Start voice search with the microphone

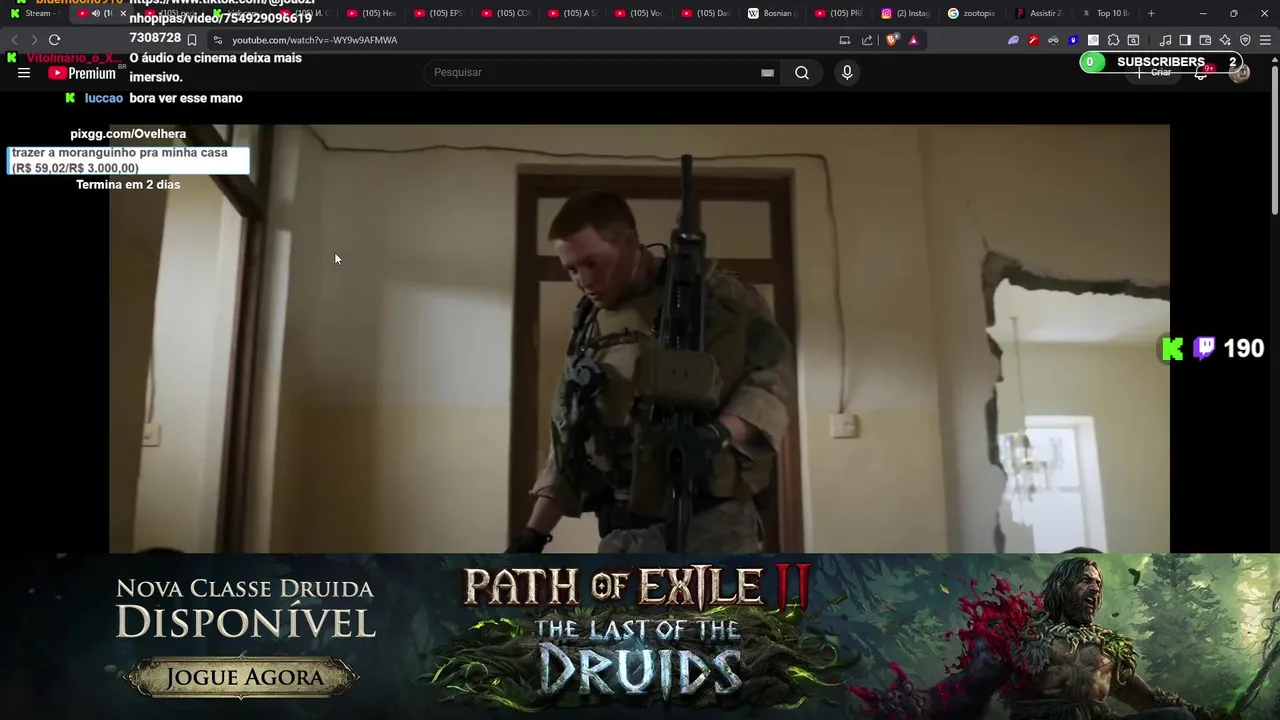847,73
